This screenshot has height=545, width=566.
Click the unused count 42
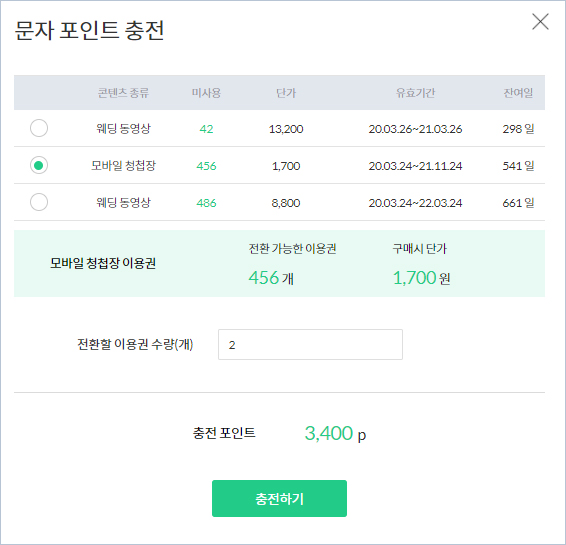click(x=206, y=129)
